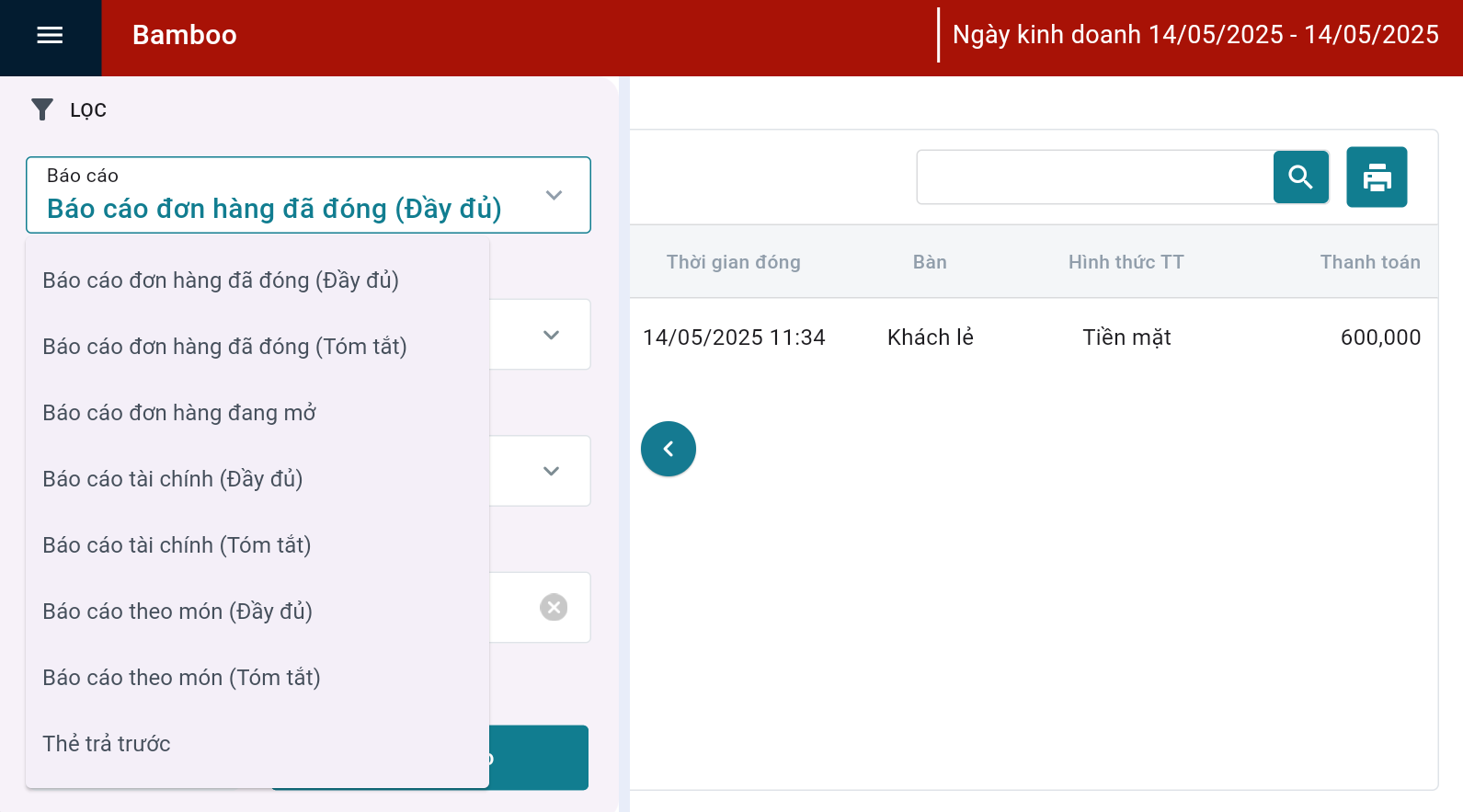
Task: Select Báo cáo tài chính (Đầy đủ)
Action: tap(173, 479)
